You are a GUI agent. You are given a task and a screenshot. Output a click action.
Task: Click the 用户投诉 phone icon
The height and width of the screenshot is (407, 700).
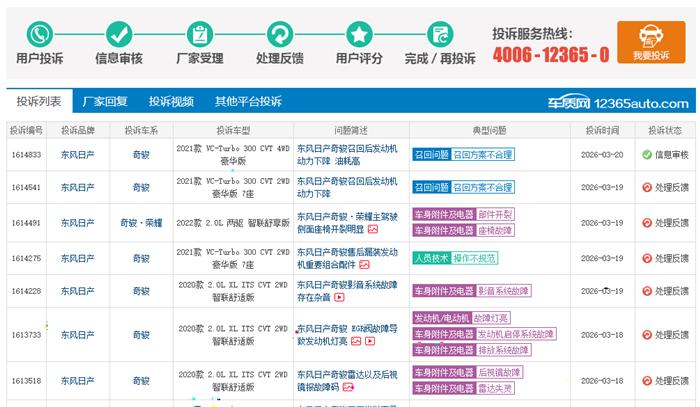coord(39,34)
